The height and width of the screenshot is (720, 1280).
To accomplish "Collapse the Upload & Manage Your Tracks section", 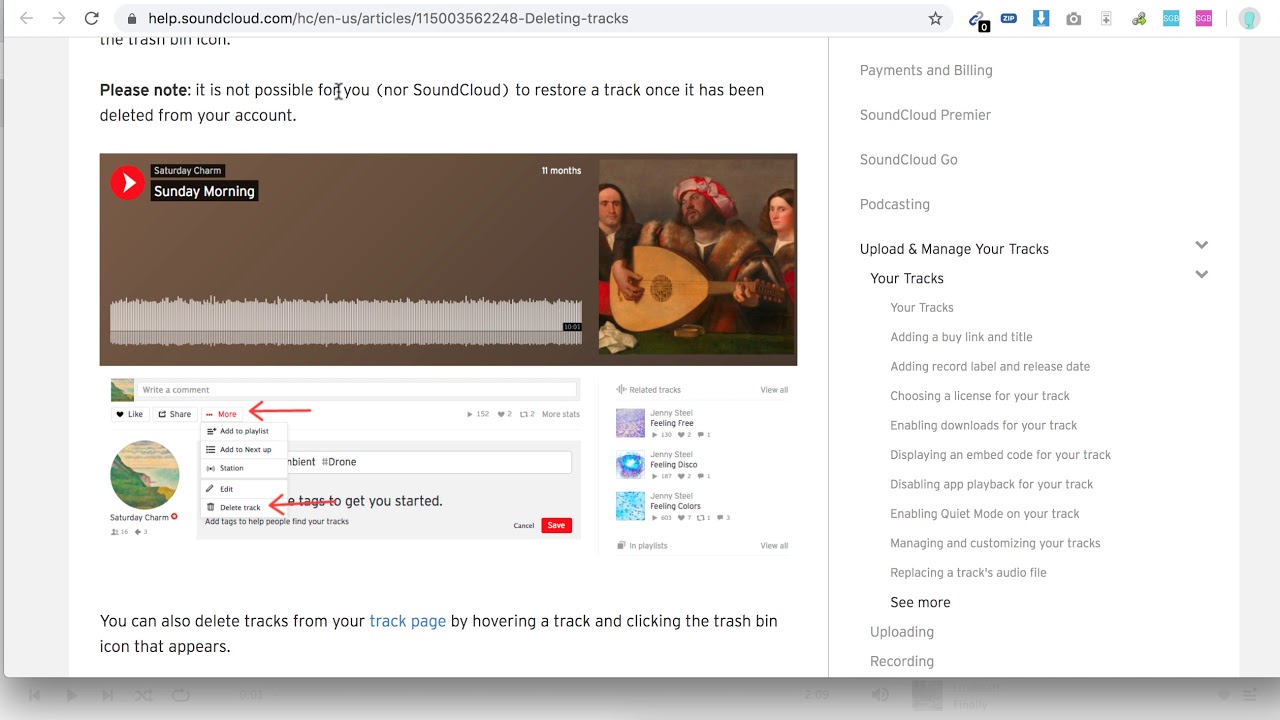I will click(1201, 244).
